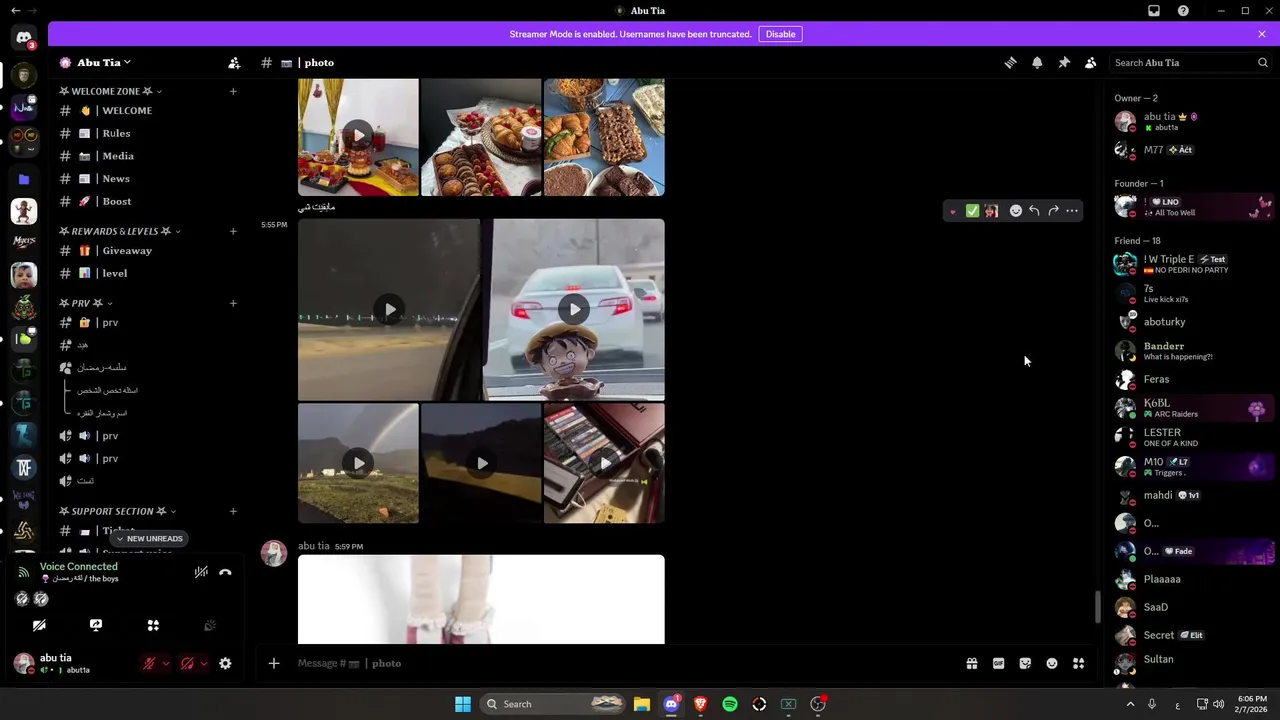Create channel in REWARDS & LEVELS category

tap(233, 231)
